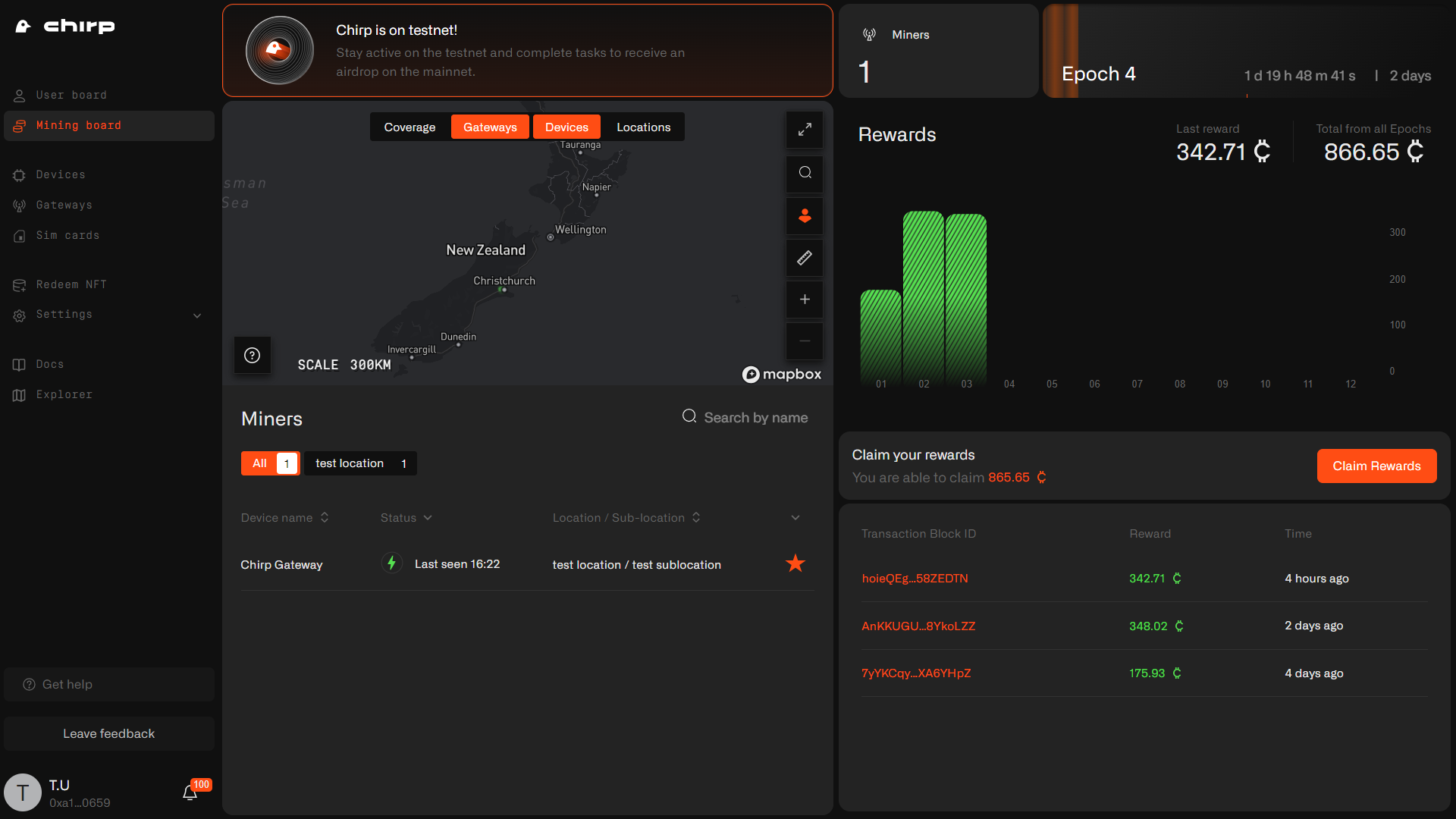Select the map ruler measure tool

point(805,258)
